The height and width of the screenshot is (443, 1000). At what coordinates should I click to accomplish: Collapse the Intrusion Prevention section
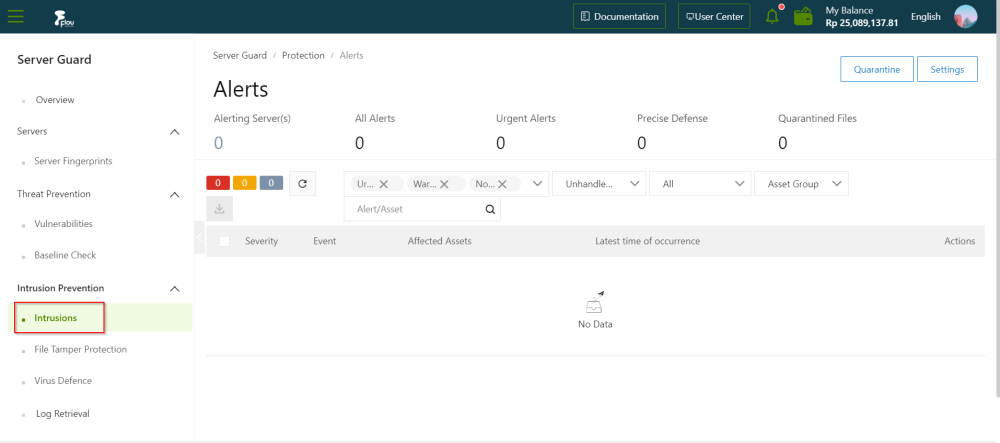[174, 289]
